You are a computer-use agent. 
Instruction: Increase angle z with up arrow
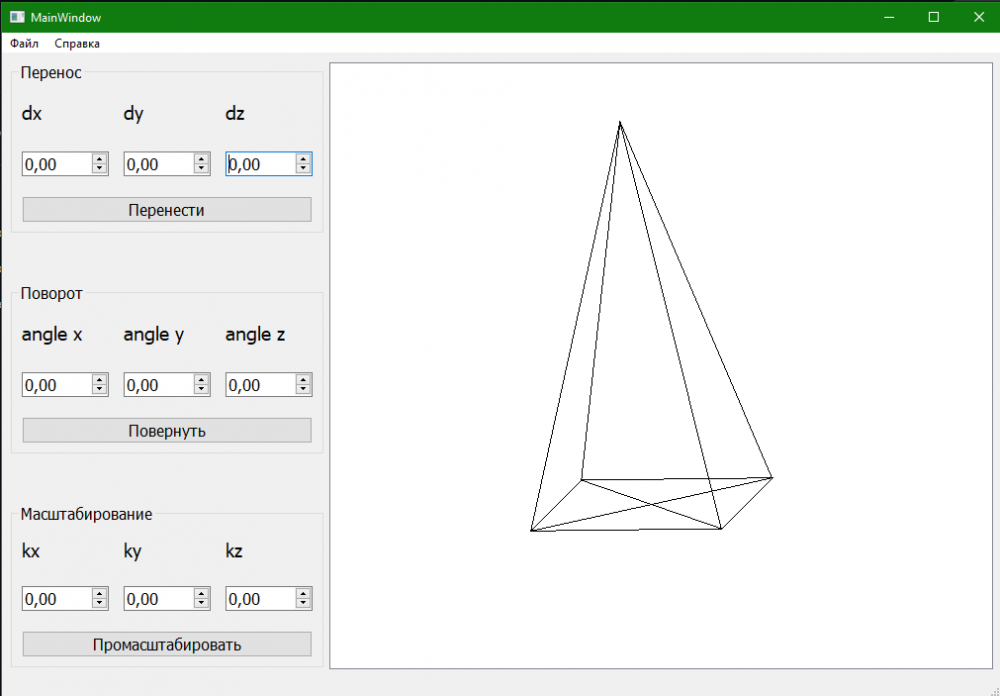[x=303, y=379]
